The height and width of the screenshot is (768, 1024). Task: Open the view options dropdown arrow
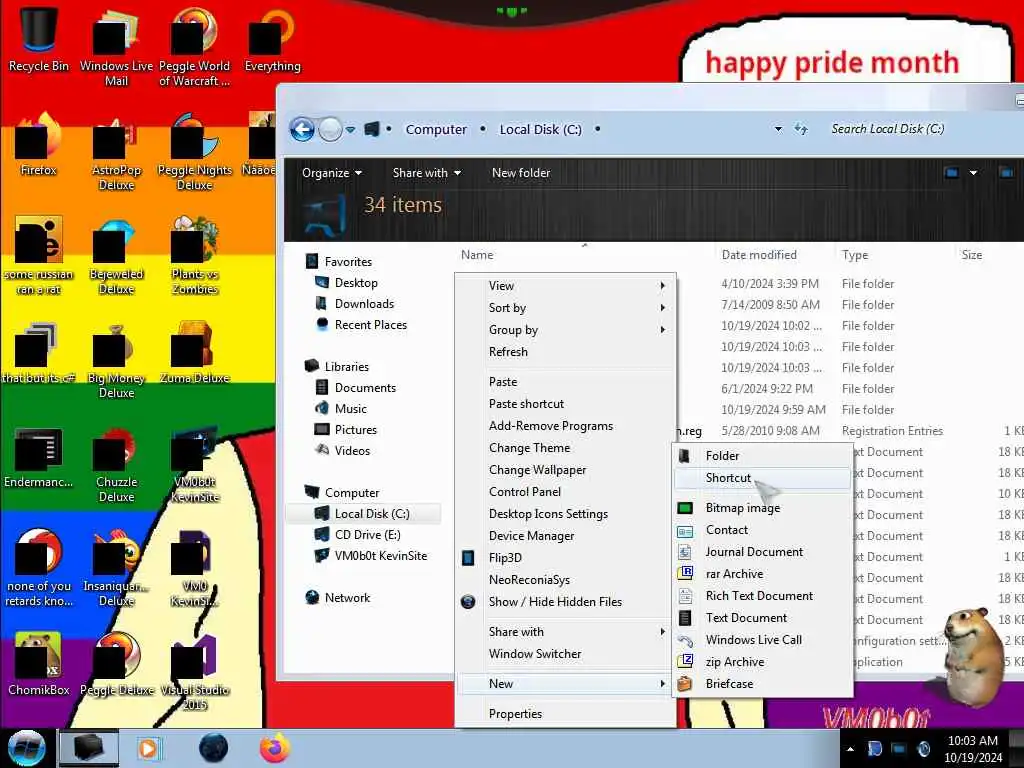(x=973, y=173)
